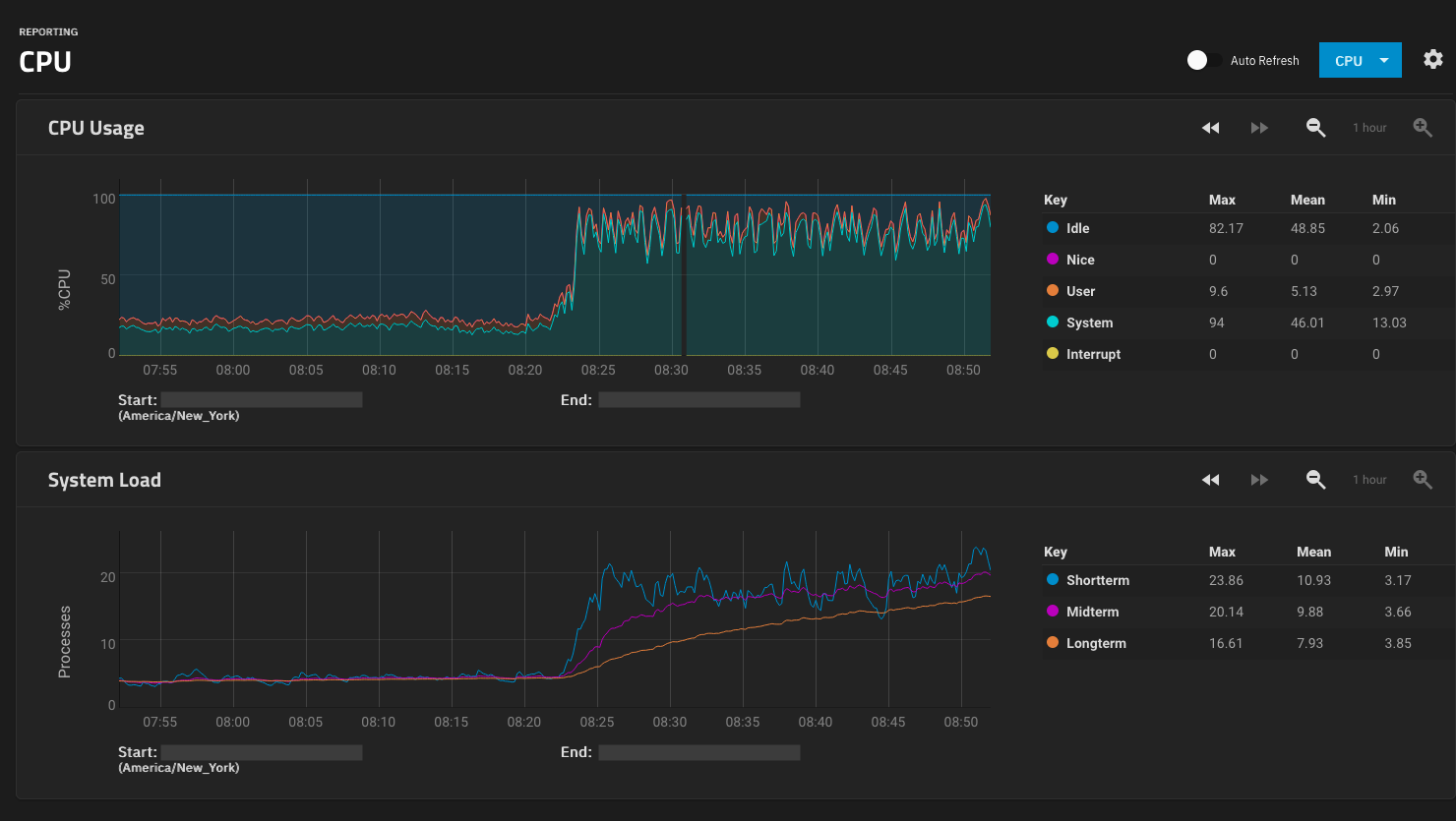
Task: Open reporting settings gear icon
Action: [1433, 59]
